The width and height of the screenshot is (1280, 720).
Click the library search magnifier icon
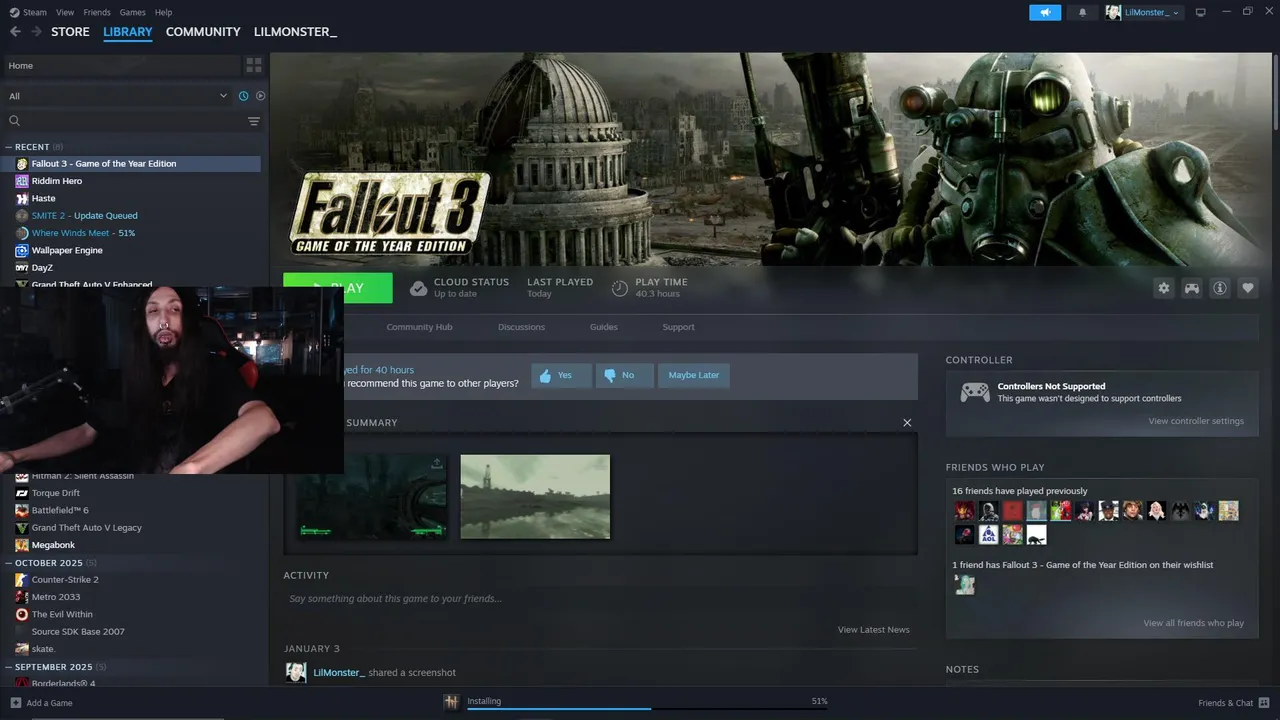tap(15, 121)
